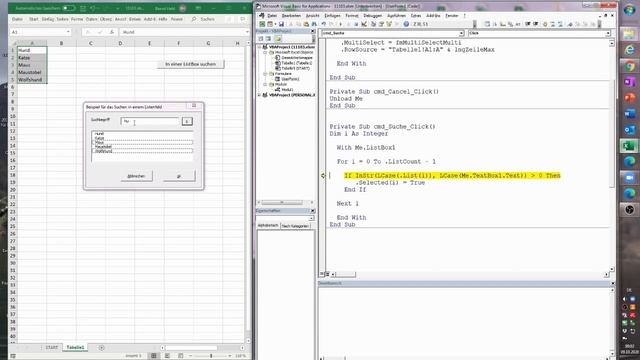Select Page Break Preview icon in status bar
The height and width of the screenshot is (360, 640).
pyautogui.click(x=181, y=356)
